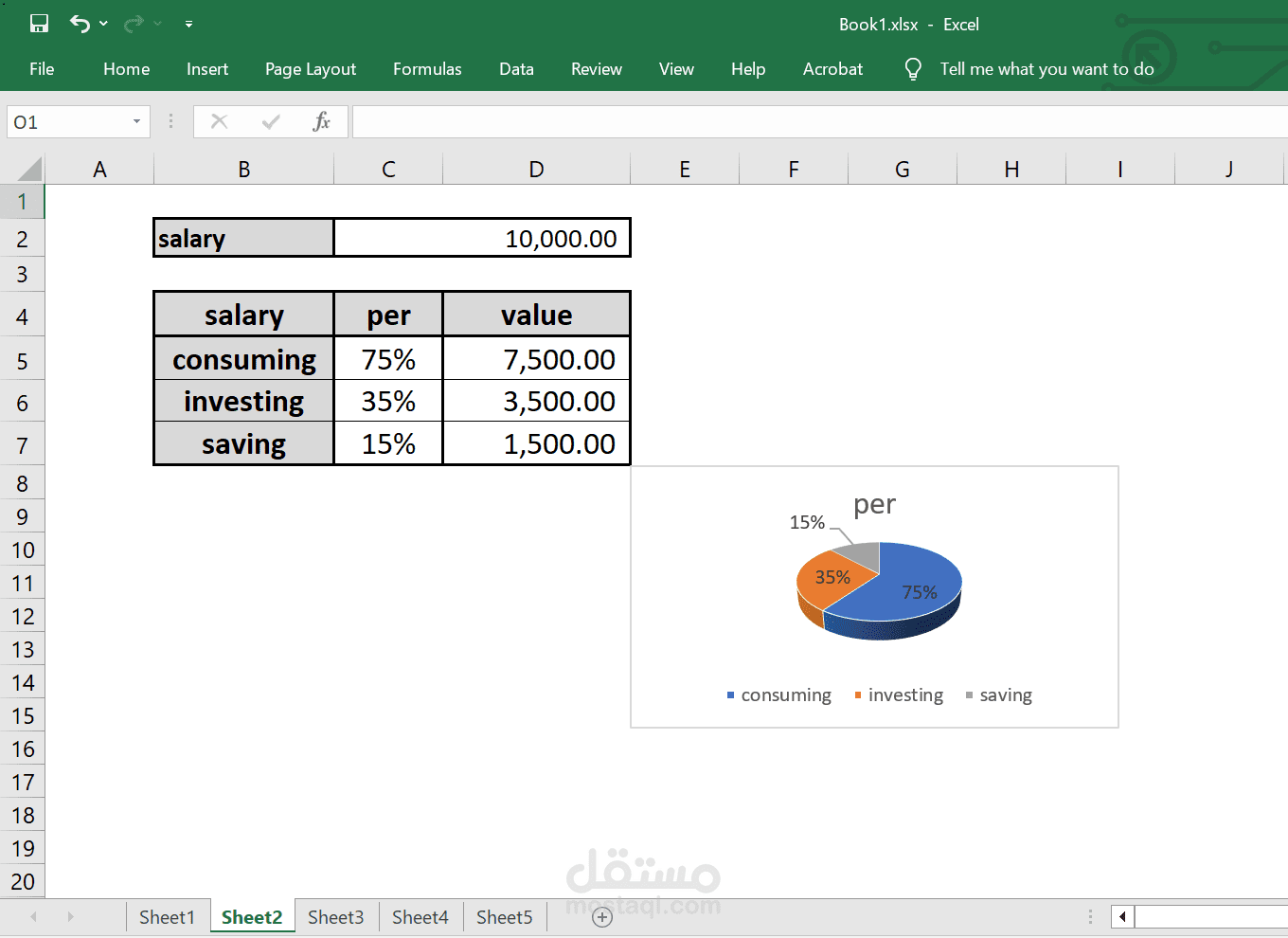Open the undo history dropdown arrow
This screenshot has width=1288, height=938.
(x=103, y=24)
